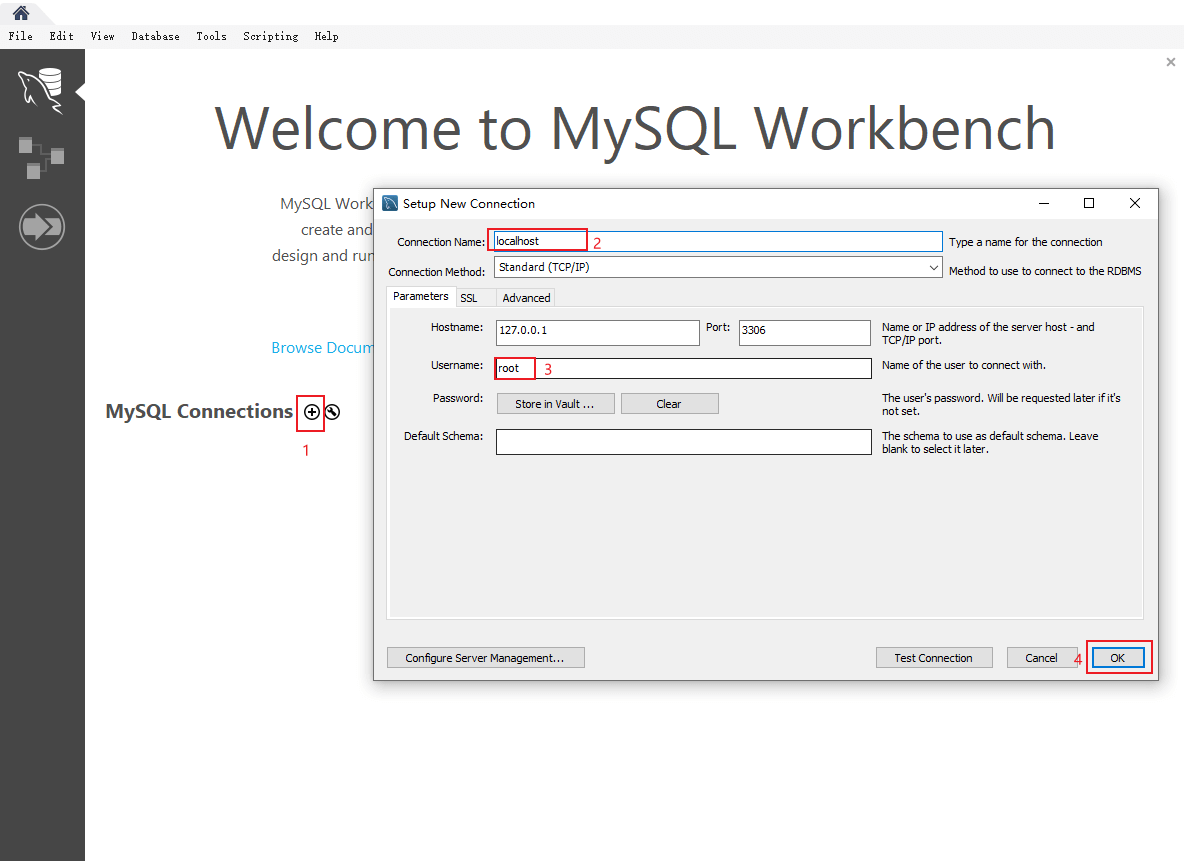Click 'Name of the user to connect with' text

tap(964, 365)
